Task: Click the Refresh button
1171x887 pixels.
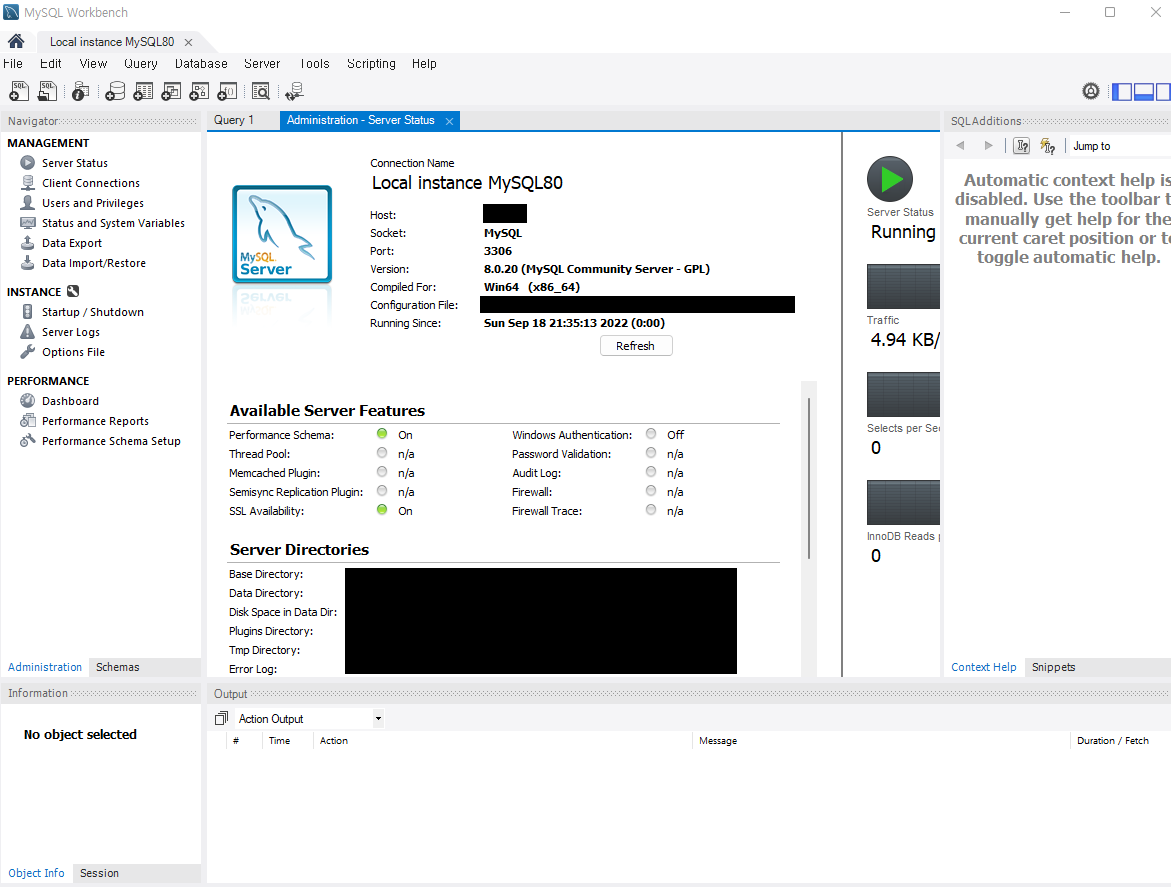Action: (x=636, y=346)
